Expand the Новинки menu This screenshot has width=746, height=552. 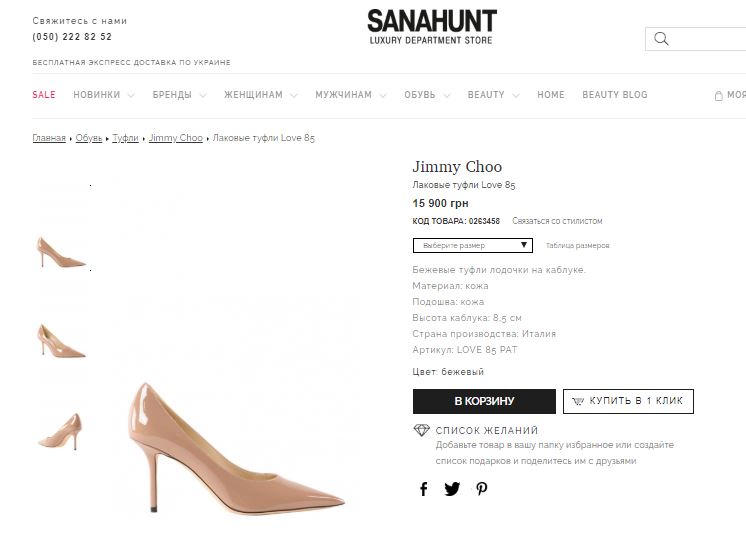click(x=103, y=95)
